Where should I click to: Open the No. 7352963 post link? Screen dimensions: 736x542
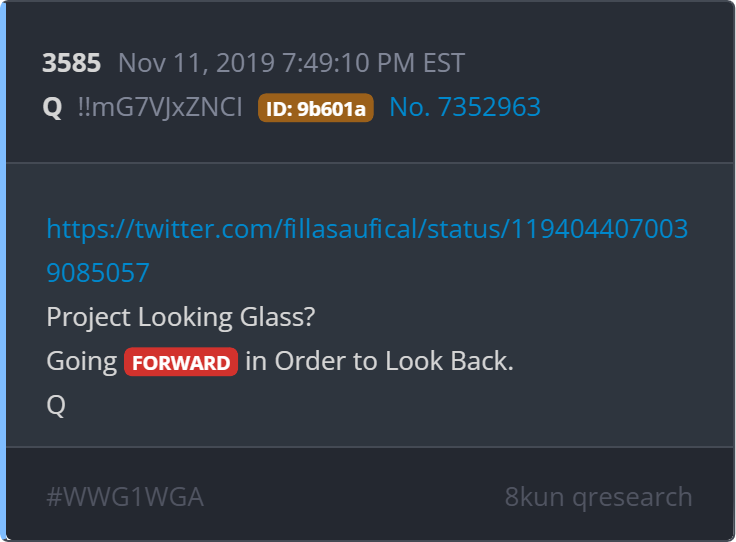(465, 107)
